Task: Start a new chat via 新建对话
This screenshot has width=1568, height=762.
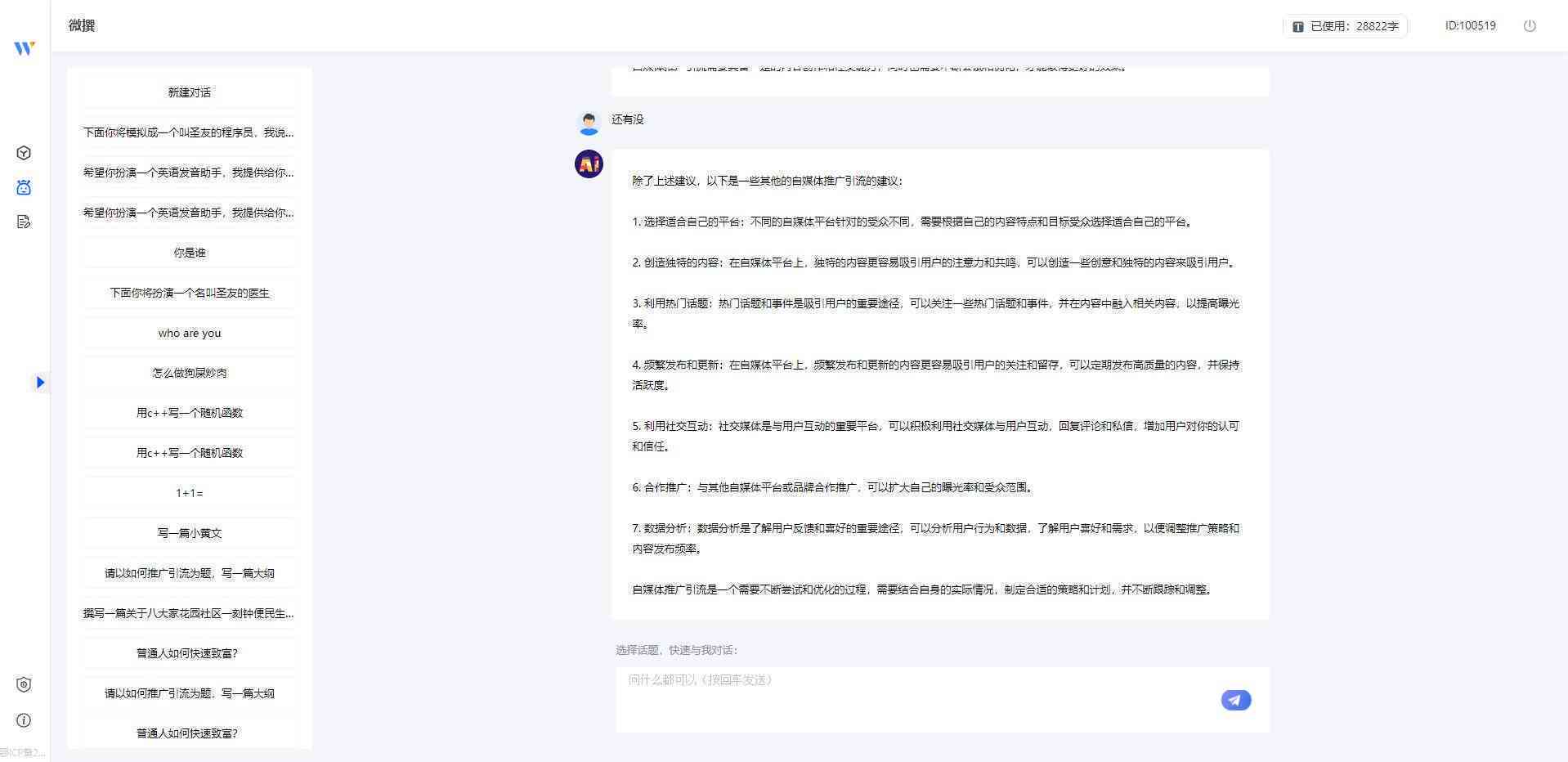Action: pyautogui.click(x=189, y=92)
